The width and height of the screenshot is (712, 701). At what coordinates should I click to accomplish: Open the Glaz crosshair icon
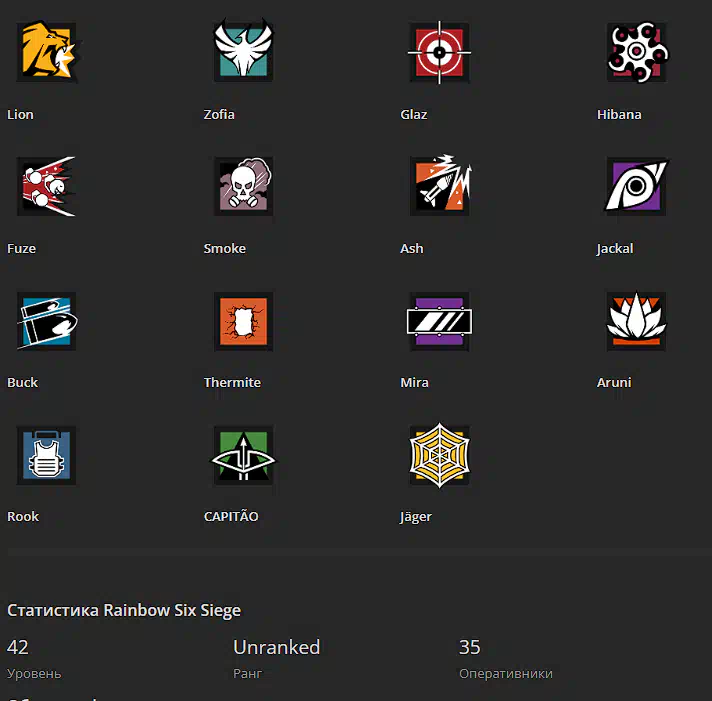(439, 52)
